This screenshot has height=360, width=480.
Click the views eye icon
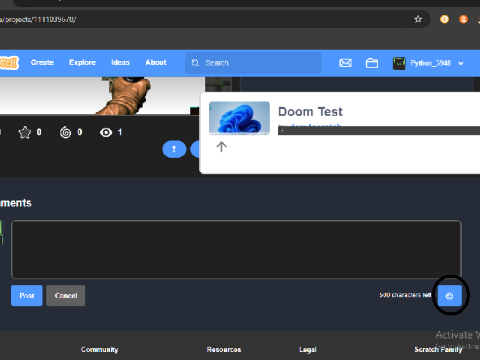106,132
